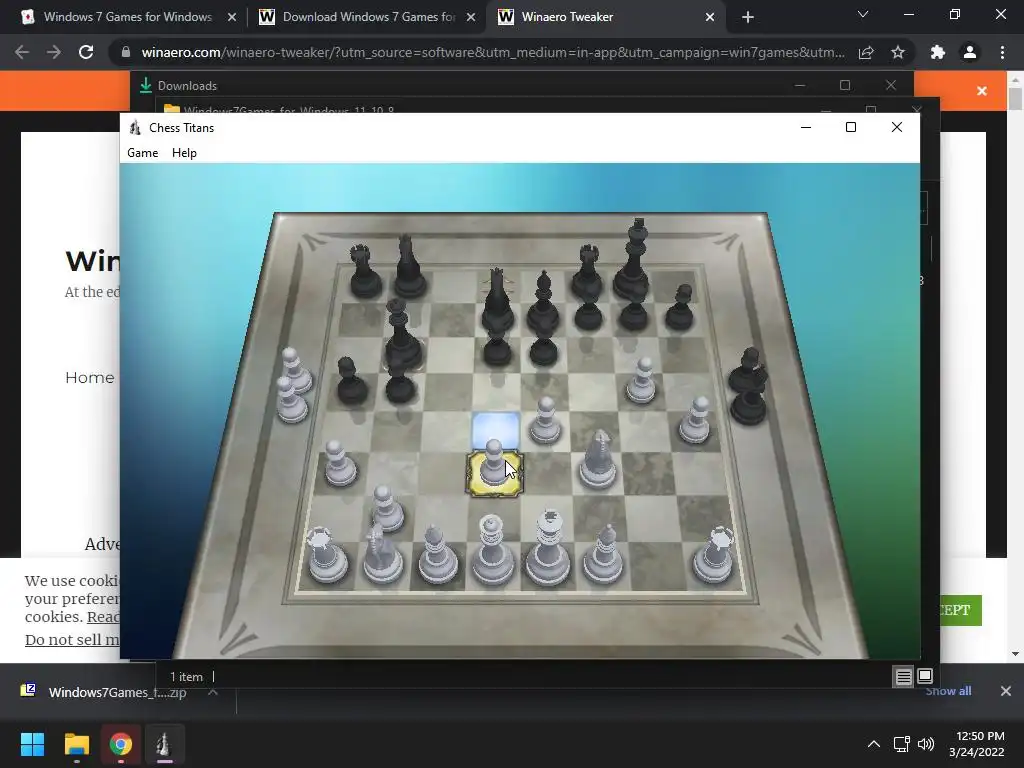The image size is (1024, 768).
Task: Click the black bishop on e7
Action: pos(543,304)
